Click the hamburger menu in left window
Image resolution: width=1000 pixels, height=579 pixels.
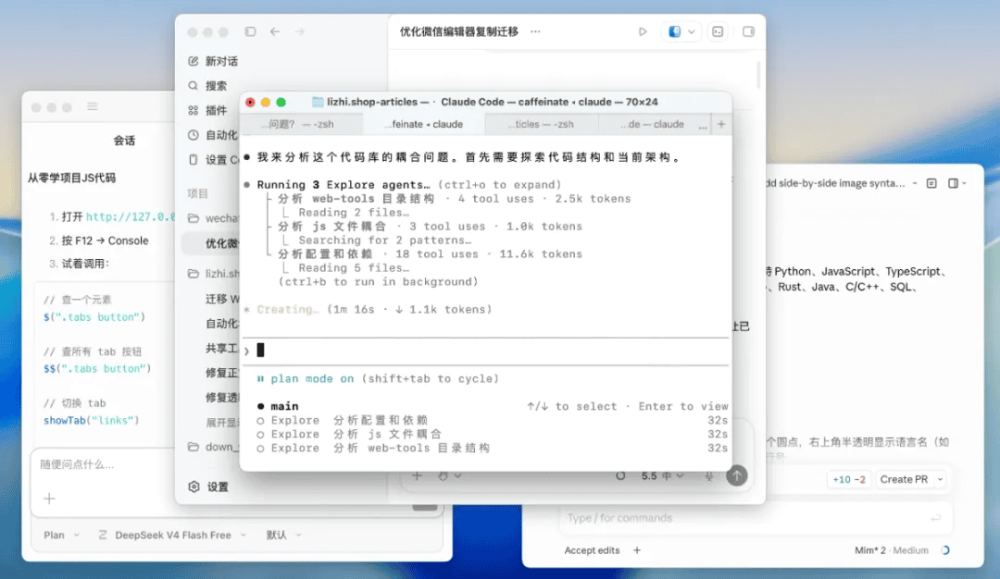(92, 106)
